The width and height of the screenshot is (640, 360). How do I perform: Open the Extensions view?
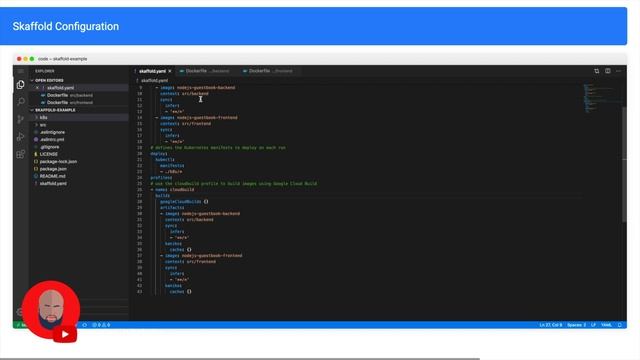point(20,154)
